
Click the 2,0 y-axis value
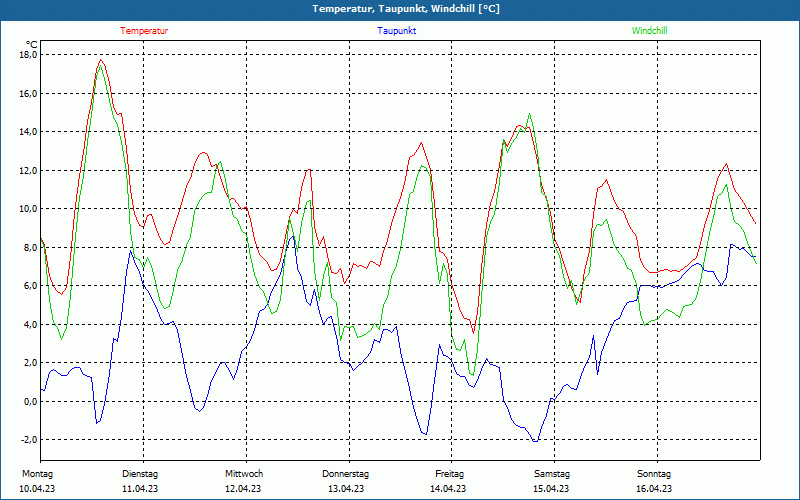pyautogui.click(x=30, y=363)
